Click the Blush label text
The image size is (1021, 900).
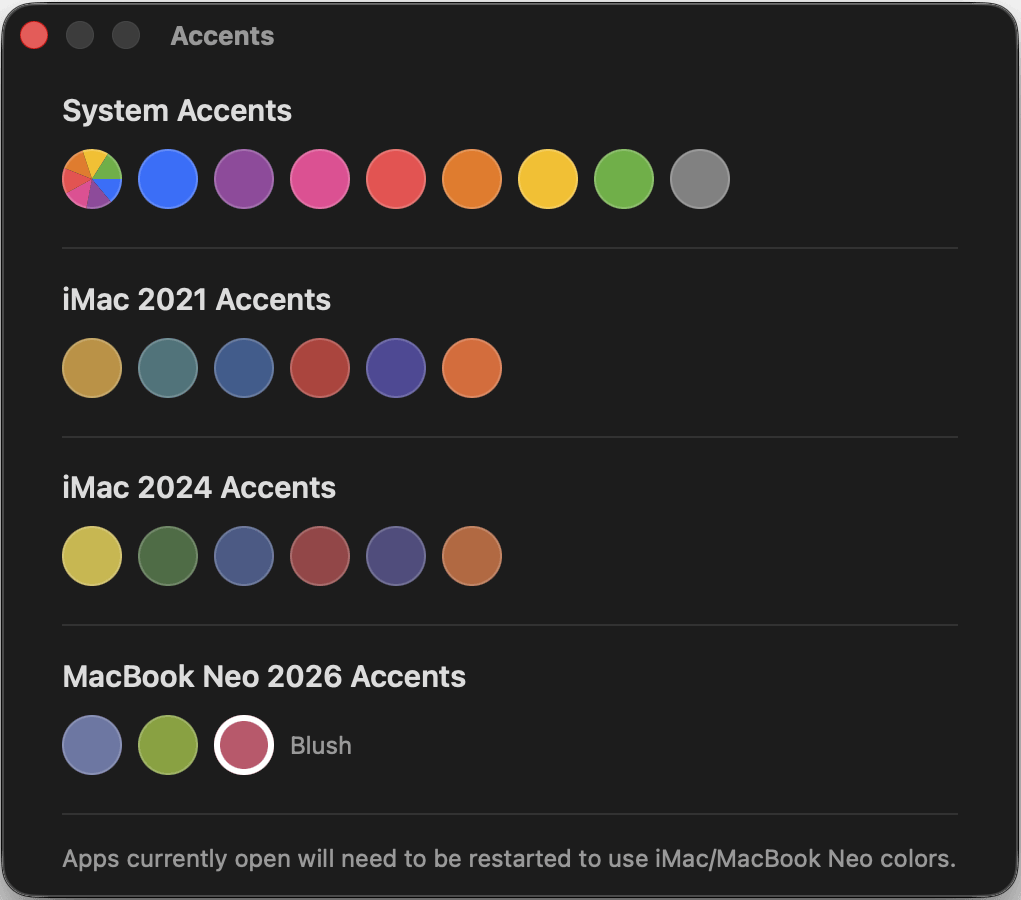[320, 745]
